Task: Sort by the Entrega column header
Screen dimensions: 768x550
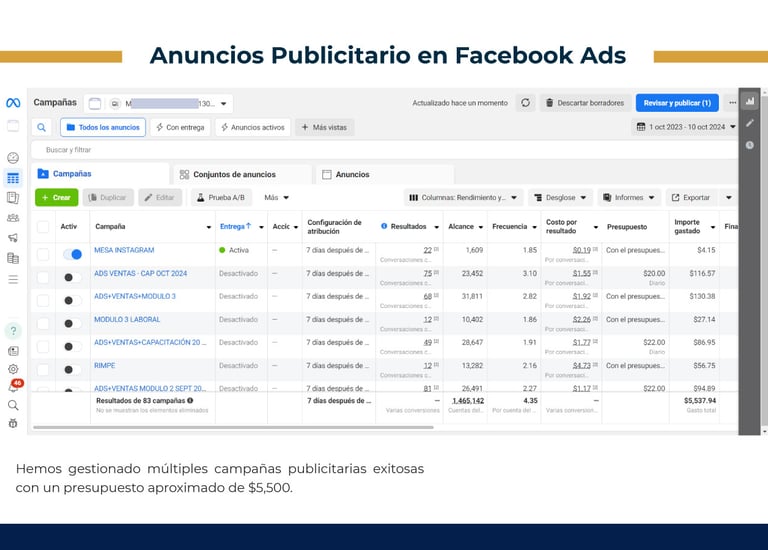Action: [x=236, y=226]
